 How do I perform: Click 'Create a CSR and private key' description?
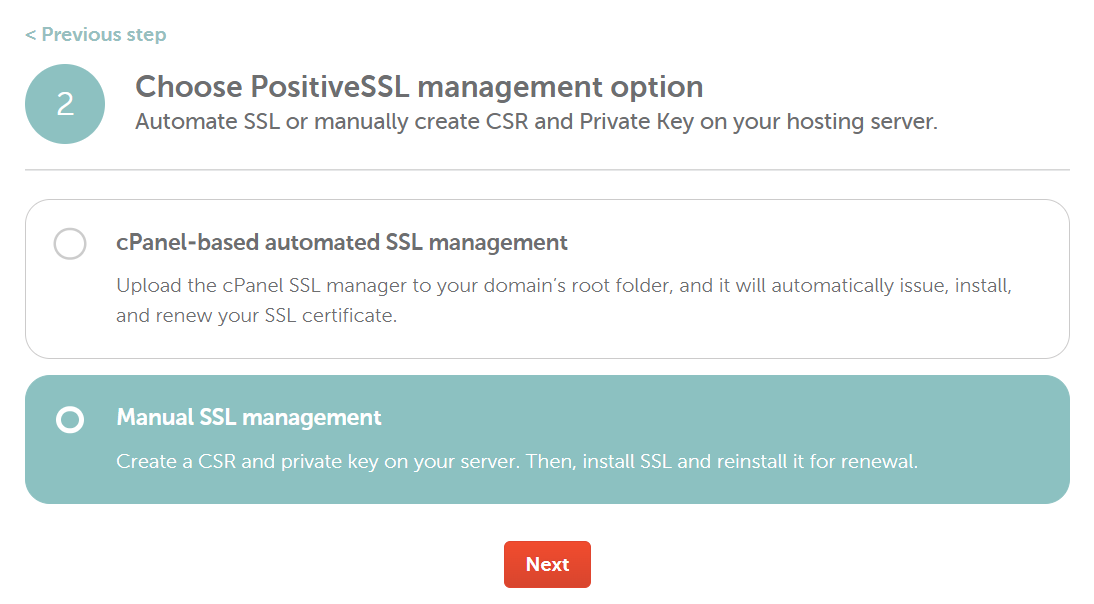pos(517,461)
